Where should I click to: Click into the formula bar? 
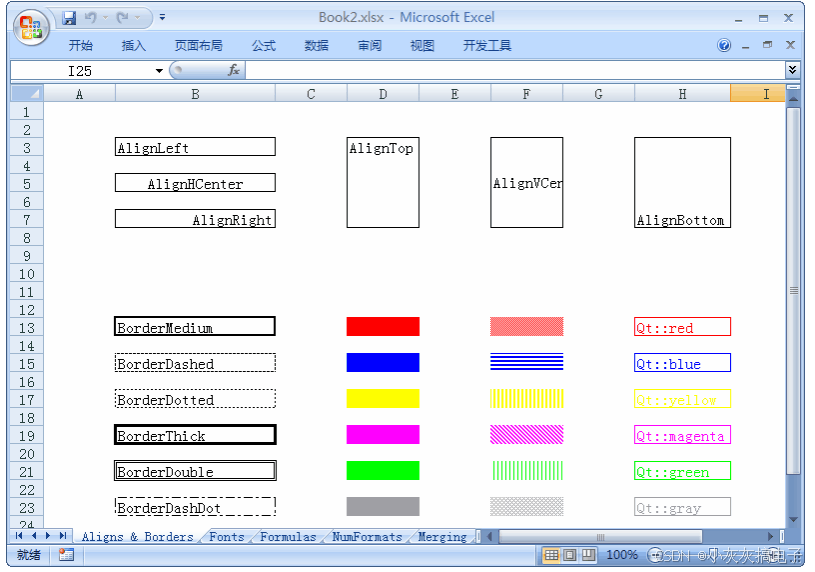tap(515, 71)
